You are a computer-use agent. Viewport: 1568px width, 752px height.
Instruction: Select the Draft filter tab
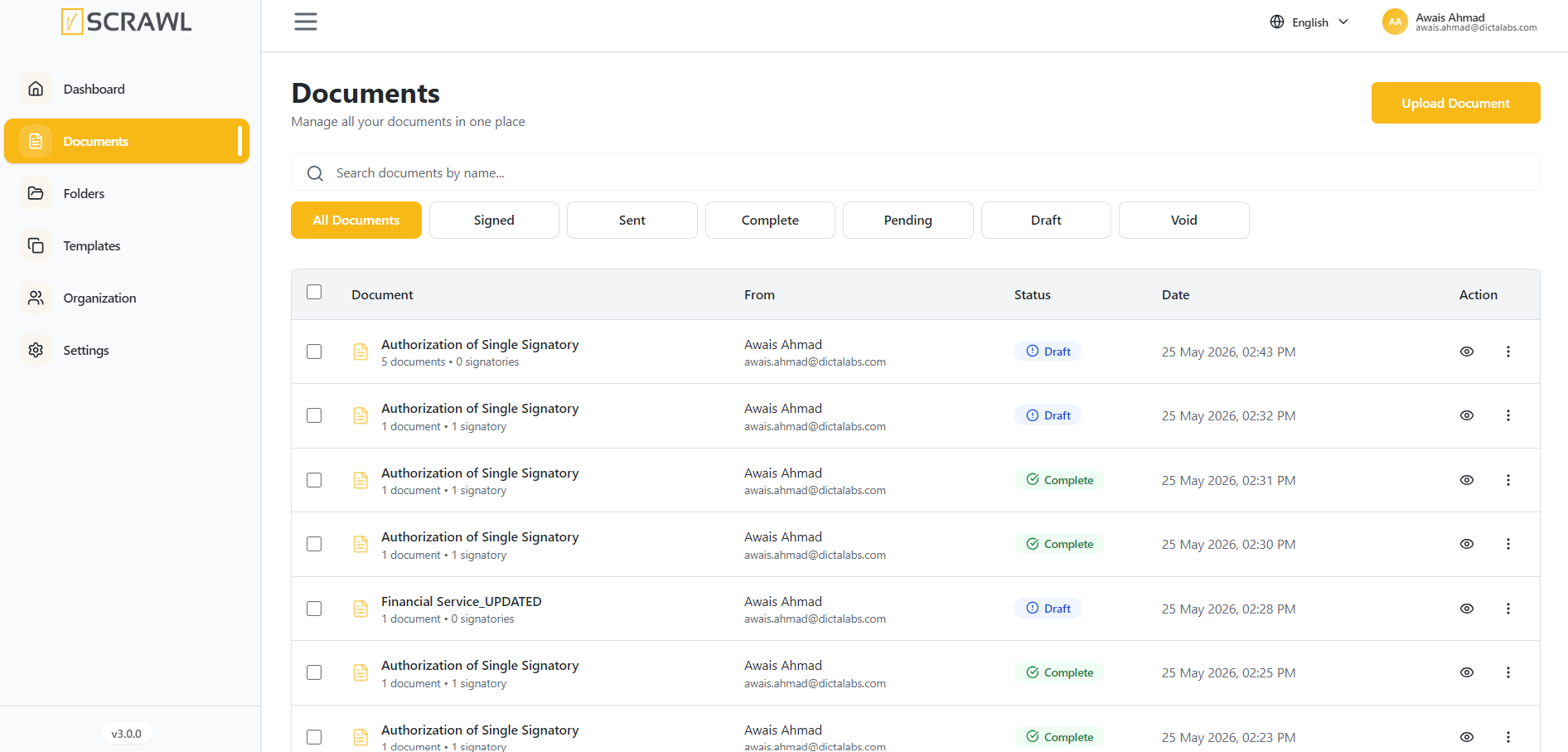tap(1046, 220)
